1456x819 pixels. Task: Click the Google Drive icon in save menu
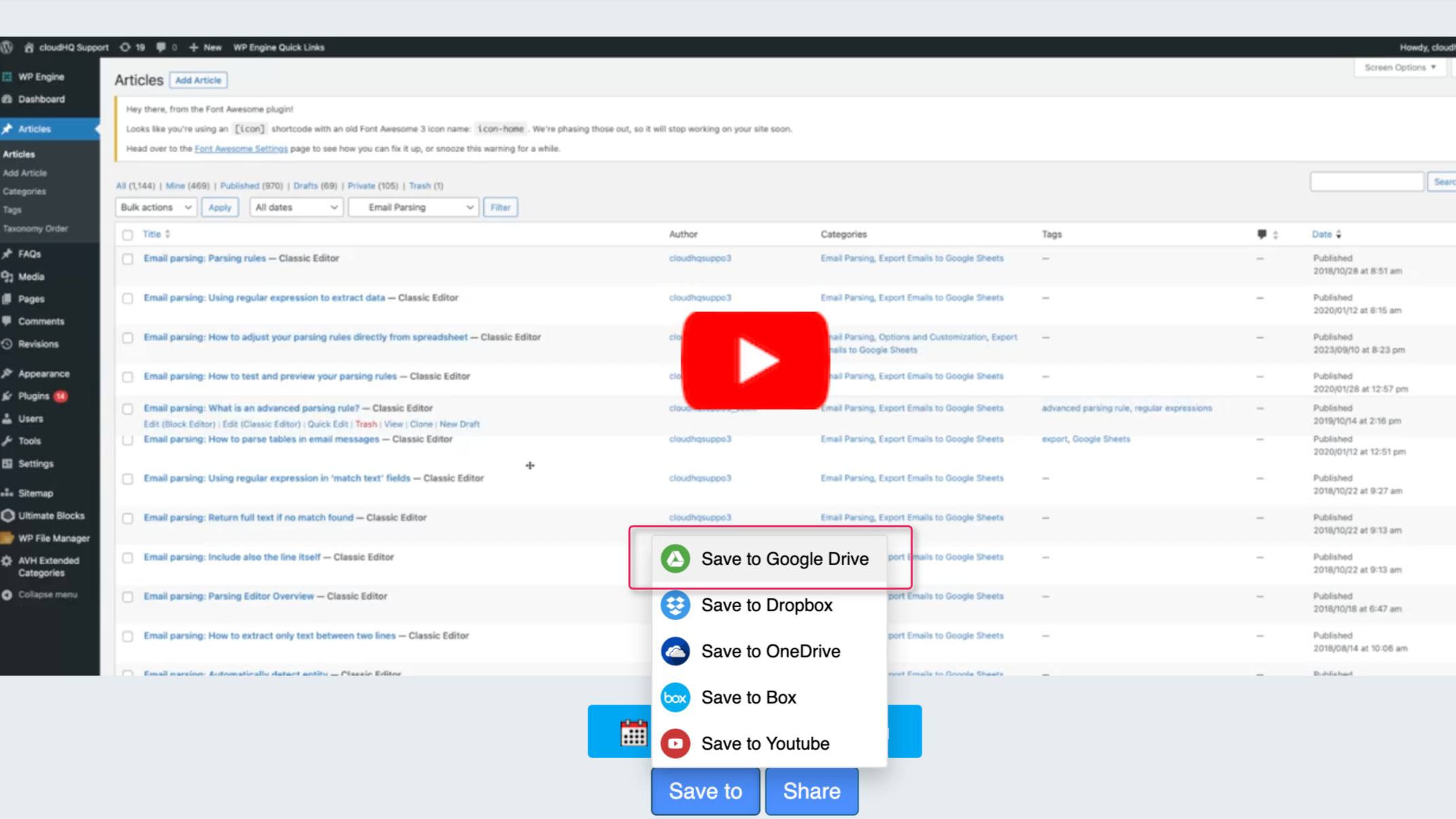(675, 559)
